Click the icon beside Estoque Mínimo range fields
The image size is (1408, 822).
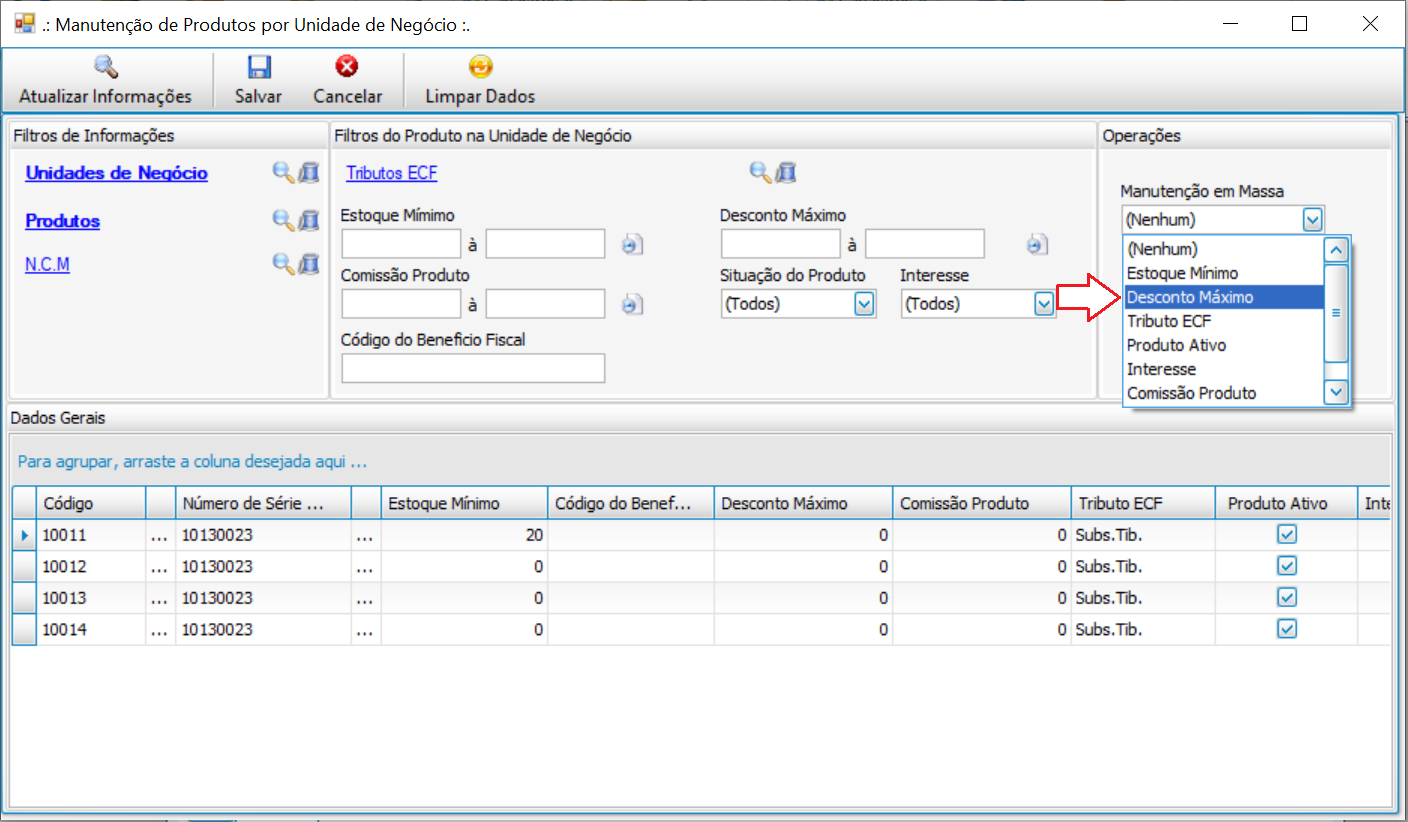632,244
